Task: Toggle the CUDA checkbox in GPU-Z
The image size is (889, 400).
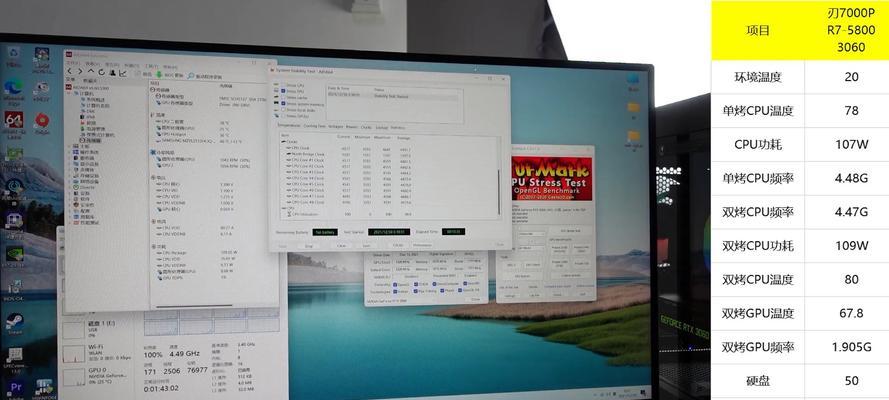Action: click(416, 284)
